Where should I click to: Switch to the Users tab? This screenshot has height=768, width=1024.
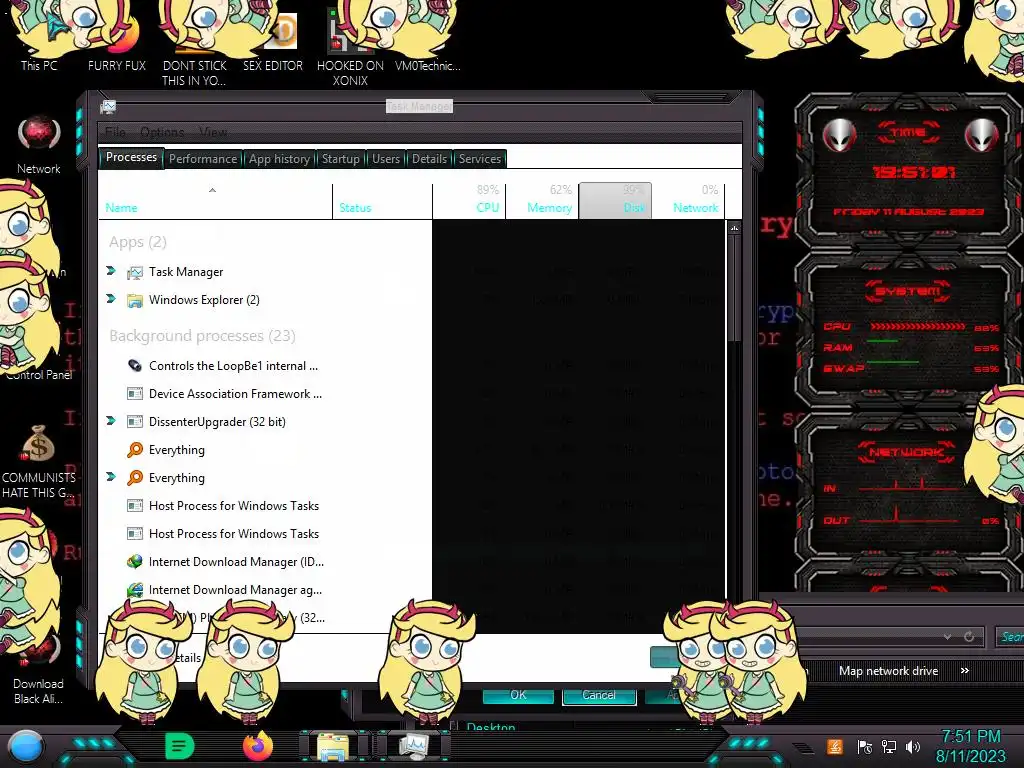tap(386, 159)
